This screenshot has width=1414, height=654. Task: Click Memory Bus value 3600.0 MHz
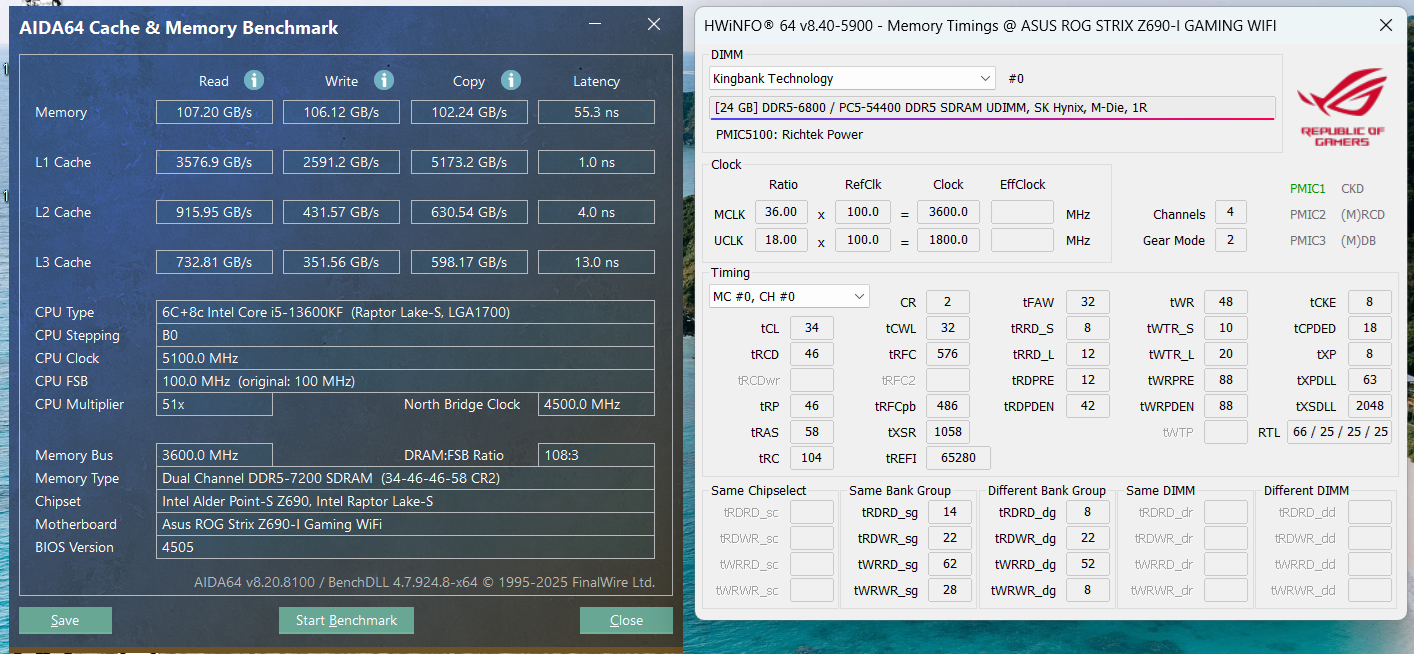coord(214,455)
